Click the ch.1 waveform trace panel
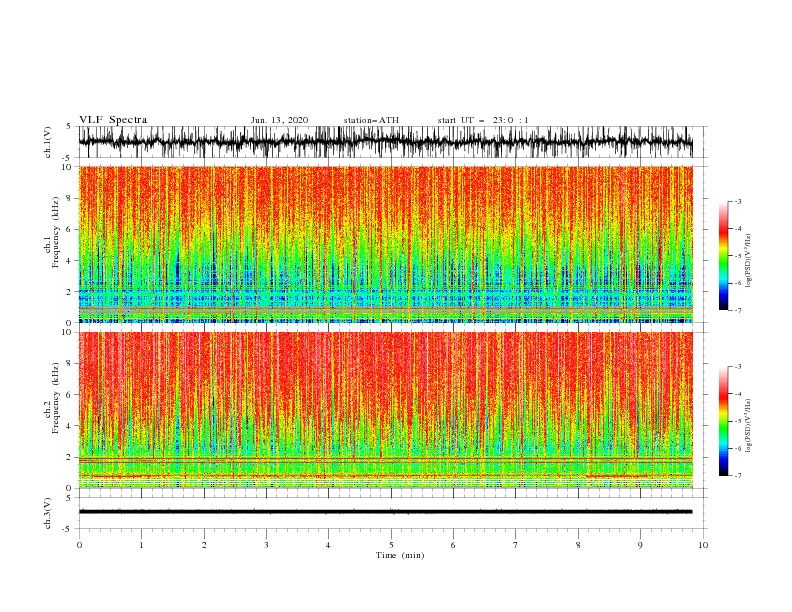 392,142
